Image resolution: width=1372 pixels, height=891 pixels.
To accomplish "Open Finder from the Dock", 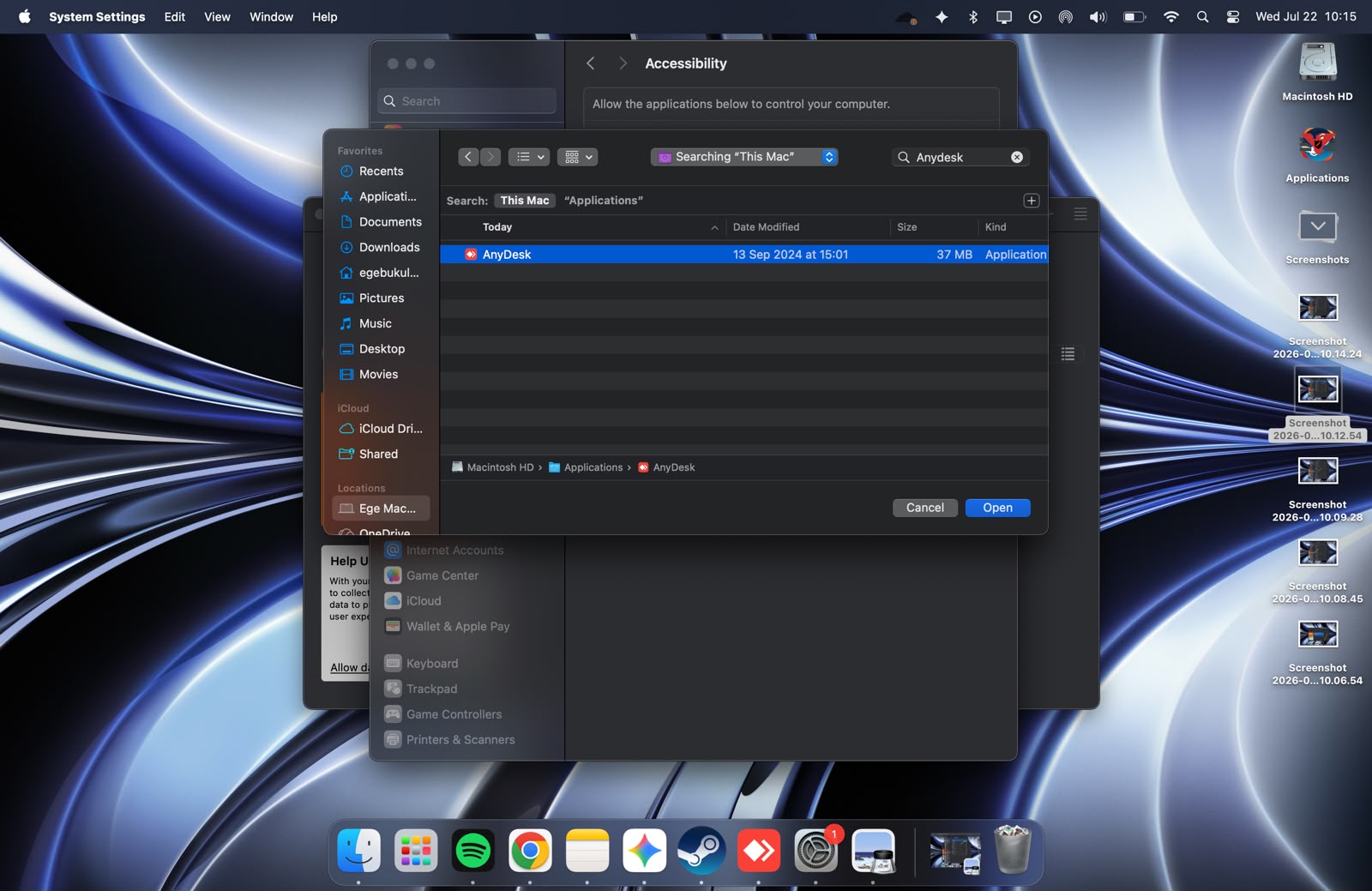I will (x=358, y=851).
